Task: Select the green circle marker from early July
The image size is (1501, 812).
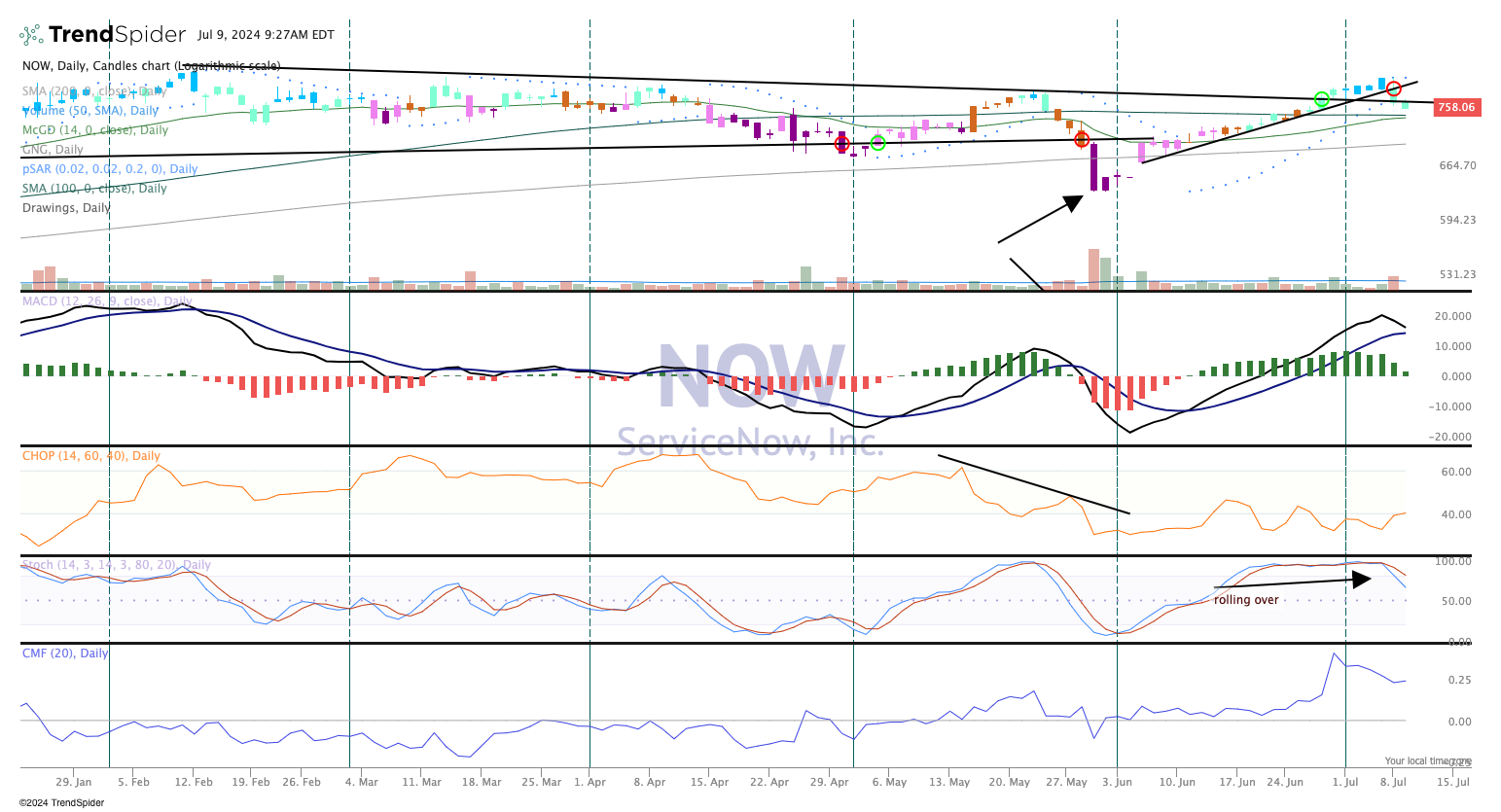Action: click(x=1321, y=97)
